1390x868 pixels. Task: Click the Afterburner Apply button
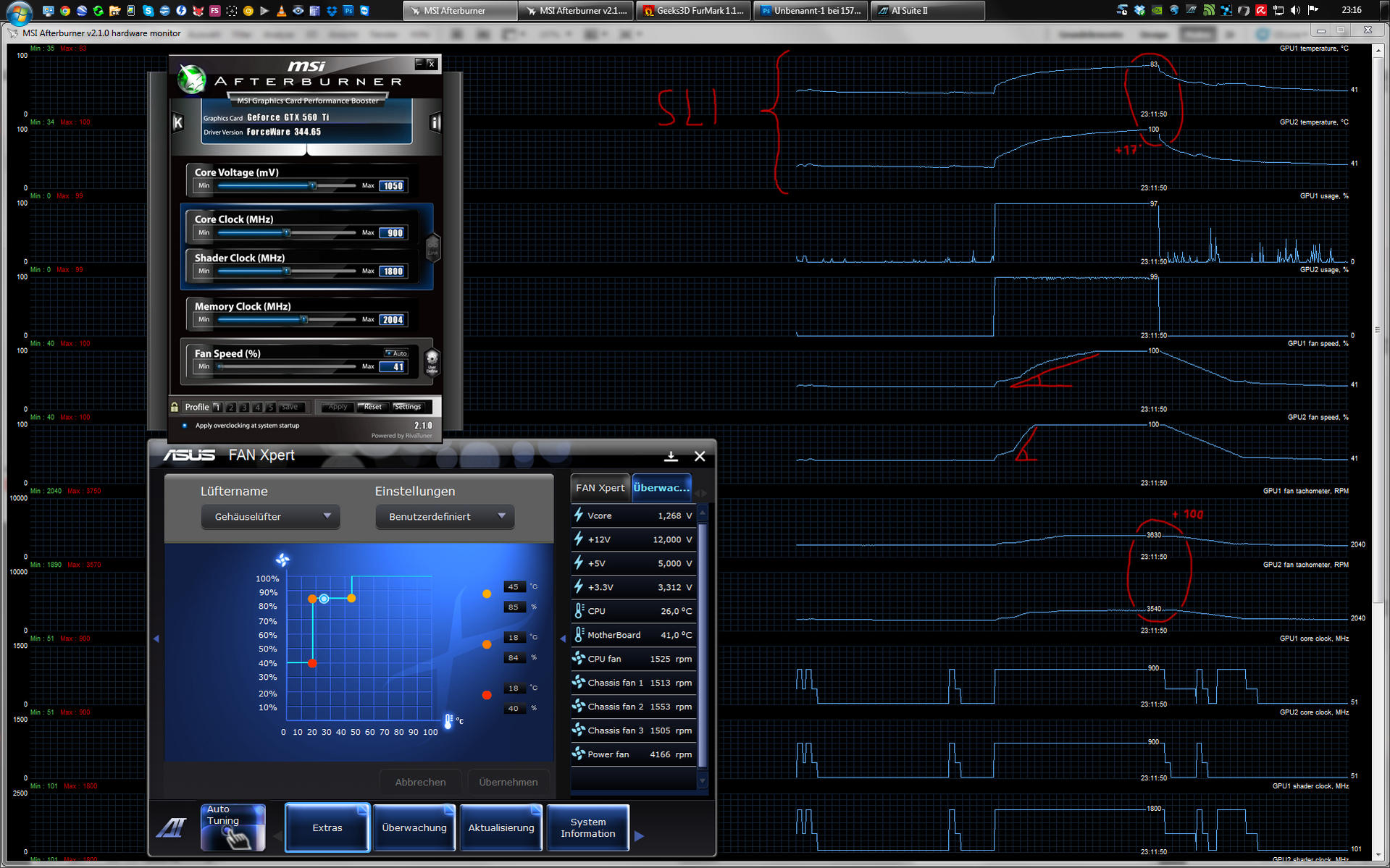pos(338,407)
